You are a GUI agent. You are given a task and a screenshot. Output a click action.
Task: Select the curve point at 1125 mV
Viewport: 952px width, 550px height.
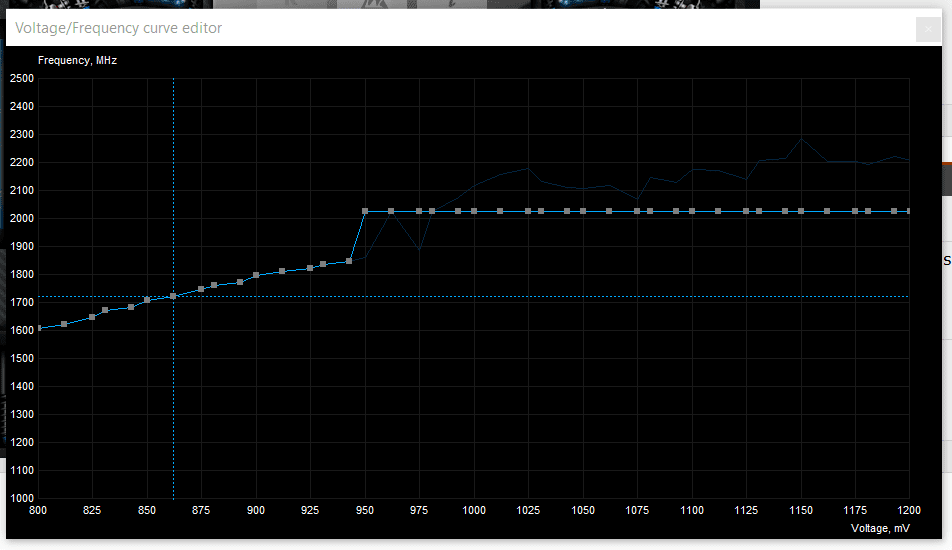746,211
